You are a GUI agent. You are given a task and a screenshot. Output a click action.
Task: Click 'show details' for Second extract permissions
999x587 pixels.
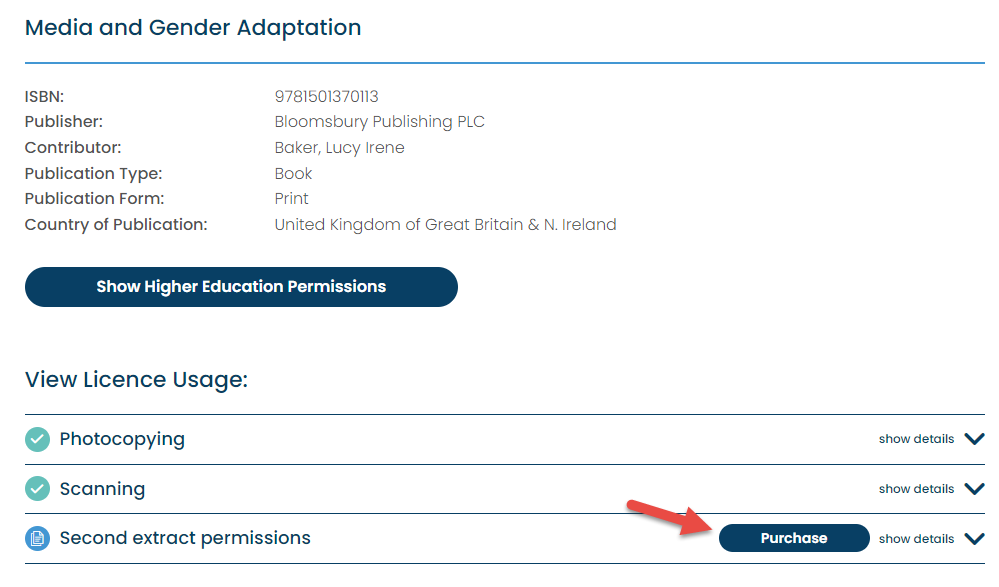pyautogui.click(x=916, y=539)
